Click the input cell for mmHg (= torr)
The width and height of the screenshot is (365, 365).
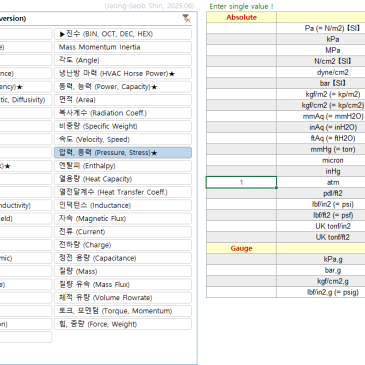coord(241,149)
